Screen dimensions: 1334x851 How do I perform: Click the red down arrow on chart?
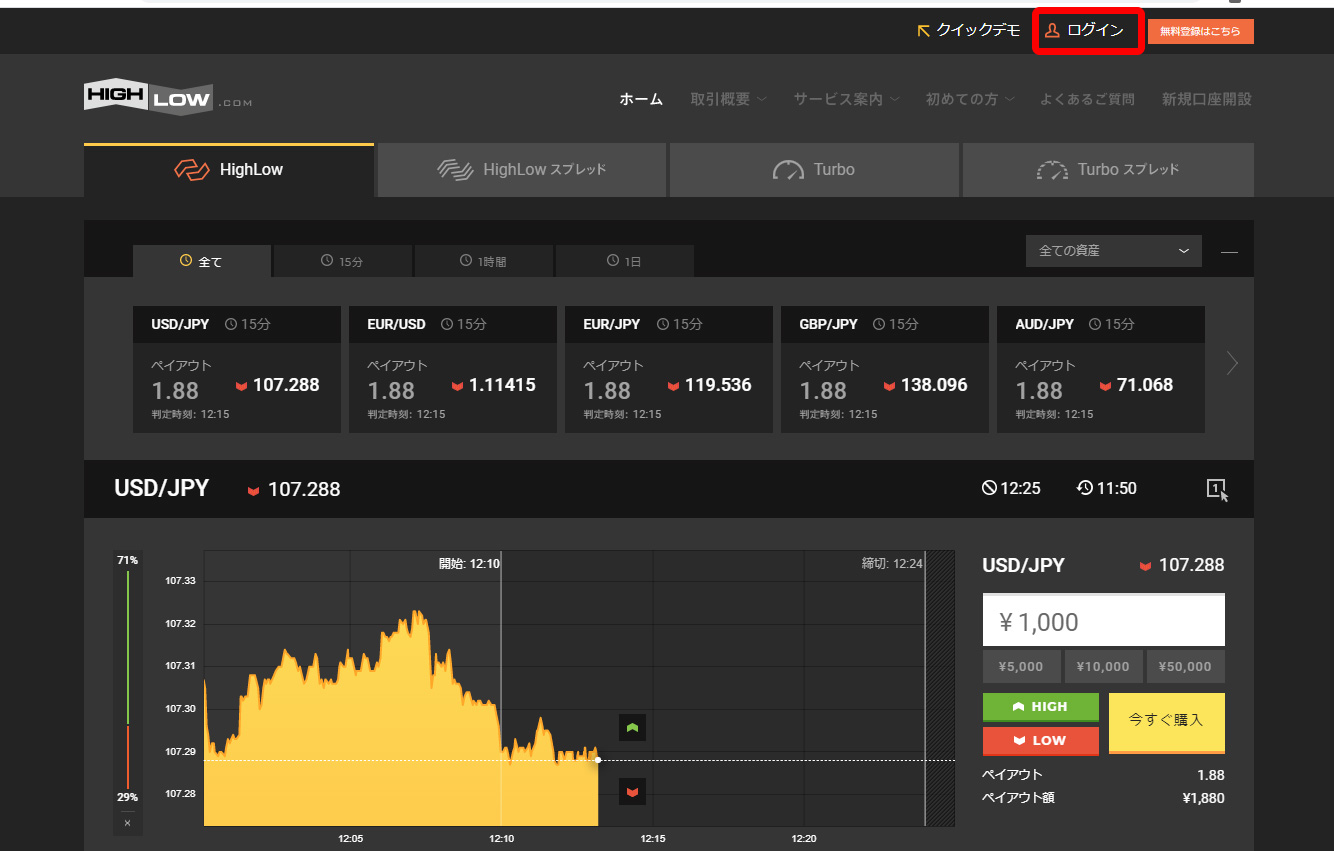[x=632, y=792]
